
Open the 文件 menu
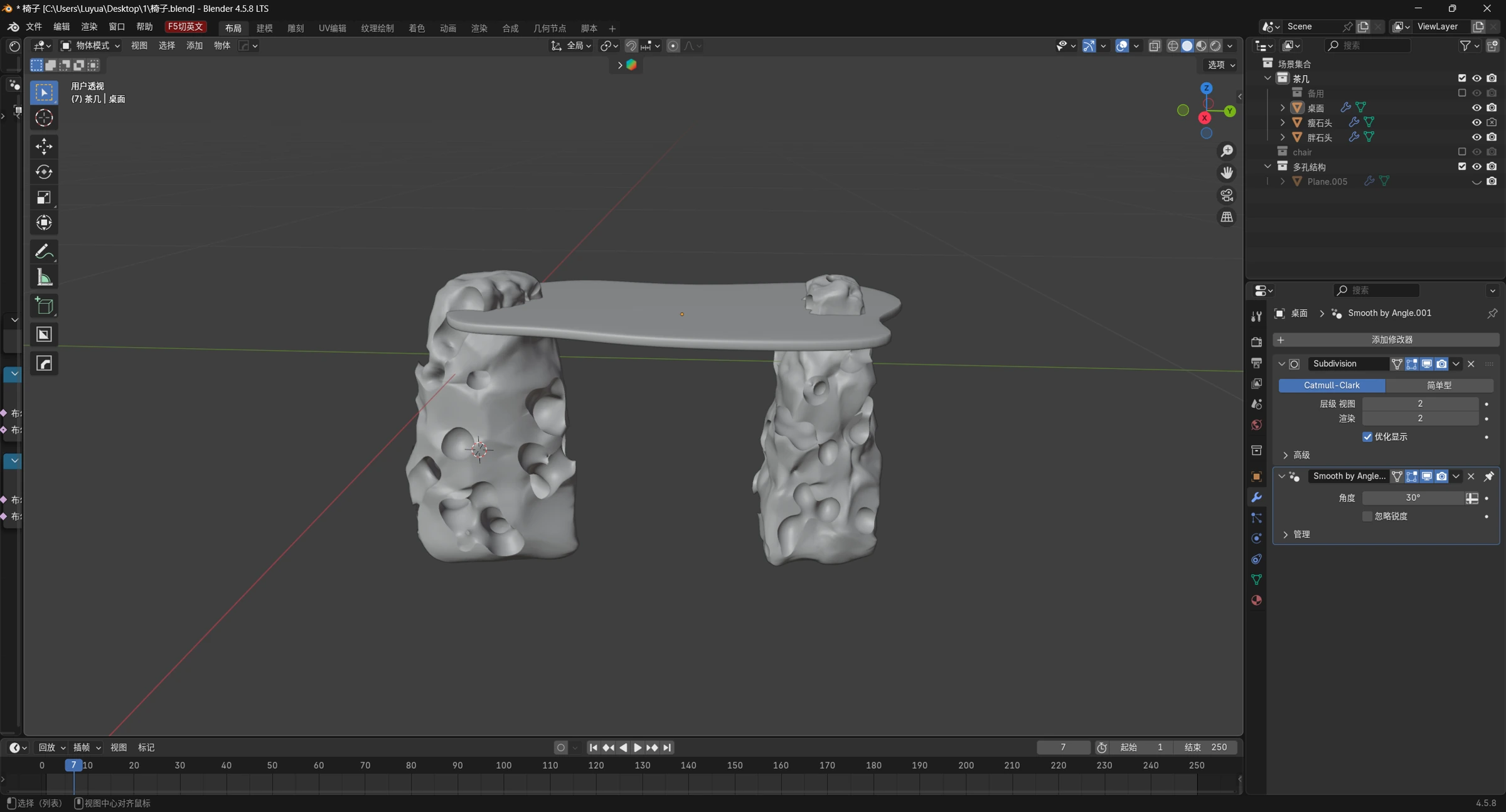(33, 27)
